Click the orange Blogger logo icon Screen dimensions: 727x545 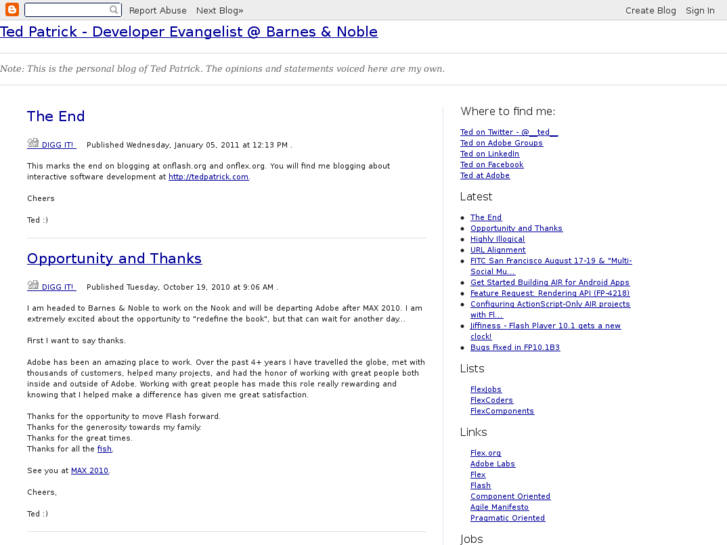click(x=12, y=9)
